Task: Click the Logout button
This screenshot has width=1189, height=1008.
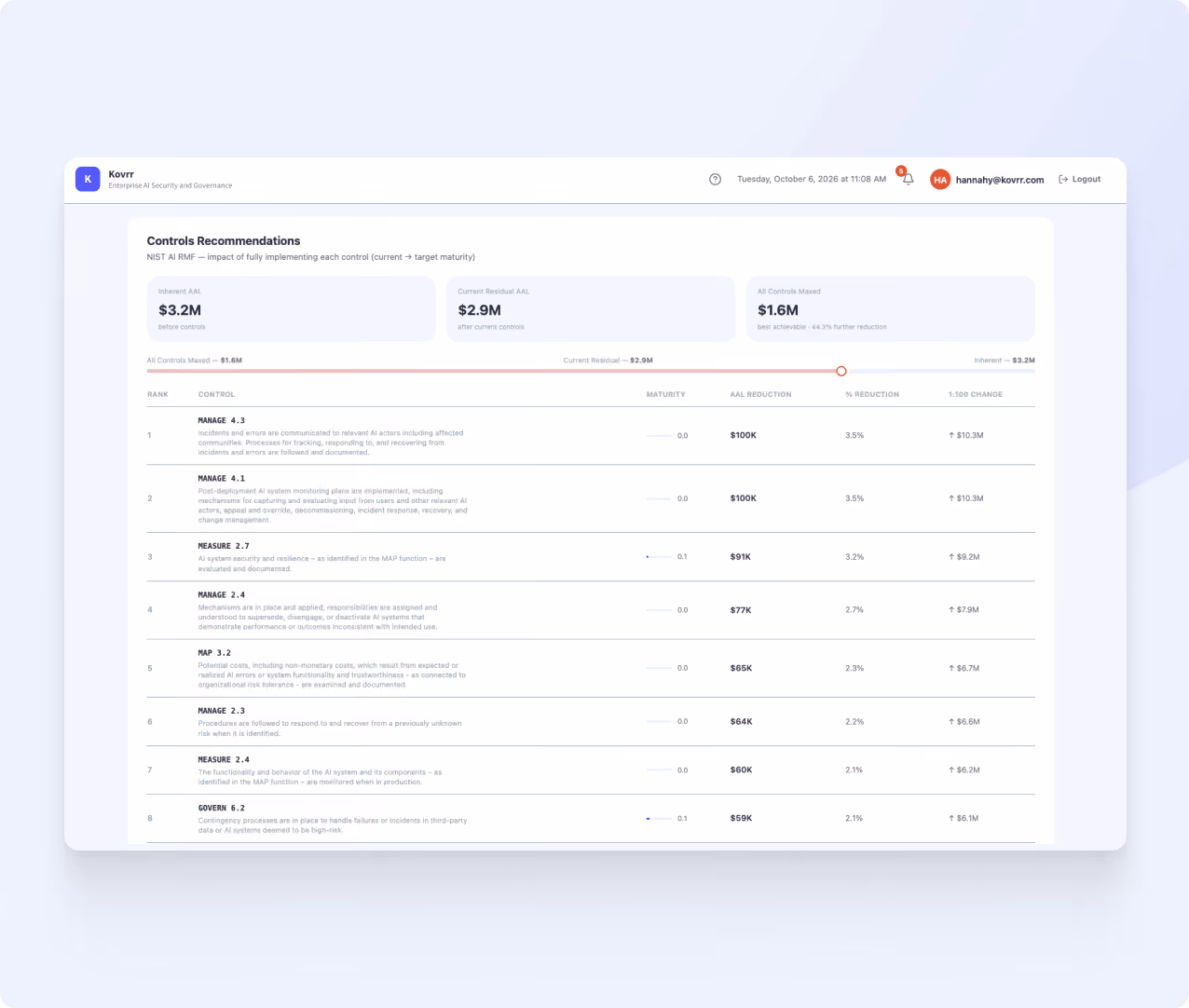Action: coord(1080,179)
